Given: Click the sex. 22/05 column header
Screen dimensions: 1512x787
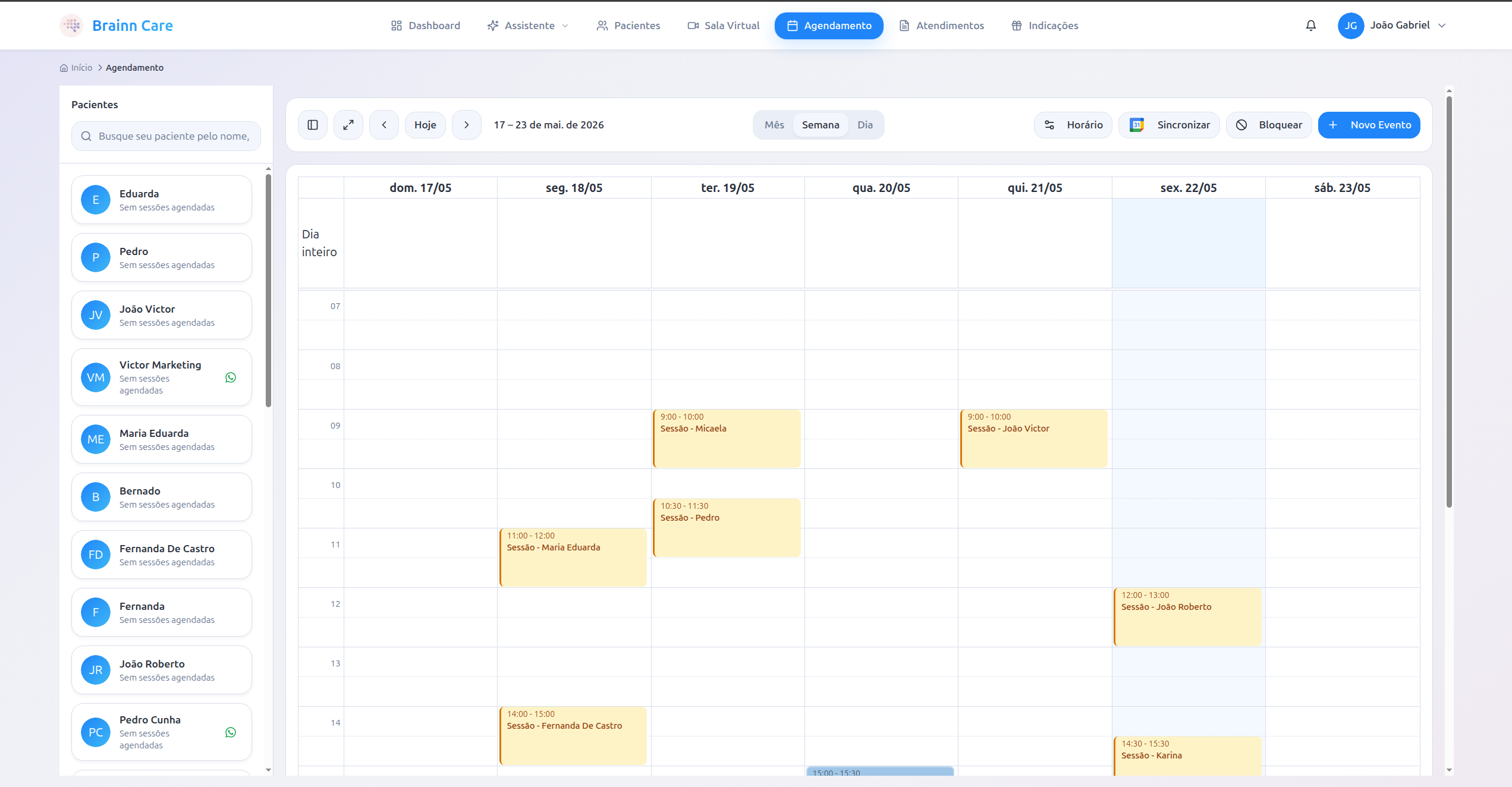Looking at the screenshot, I should tap(1189, 188).
